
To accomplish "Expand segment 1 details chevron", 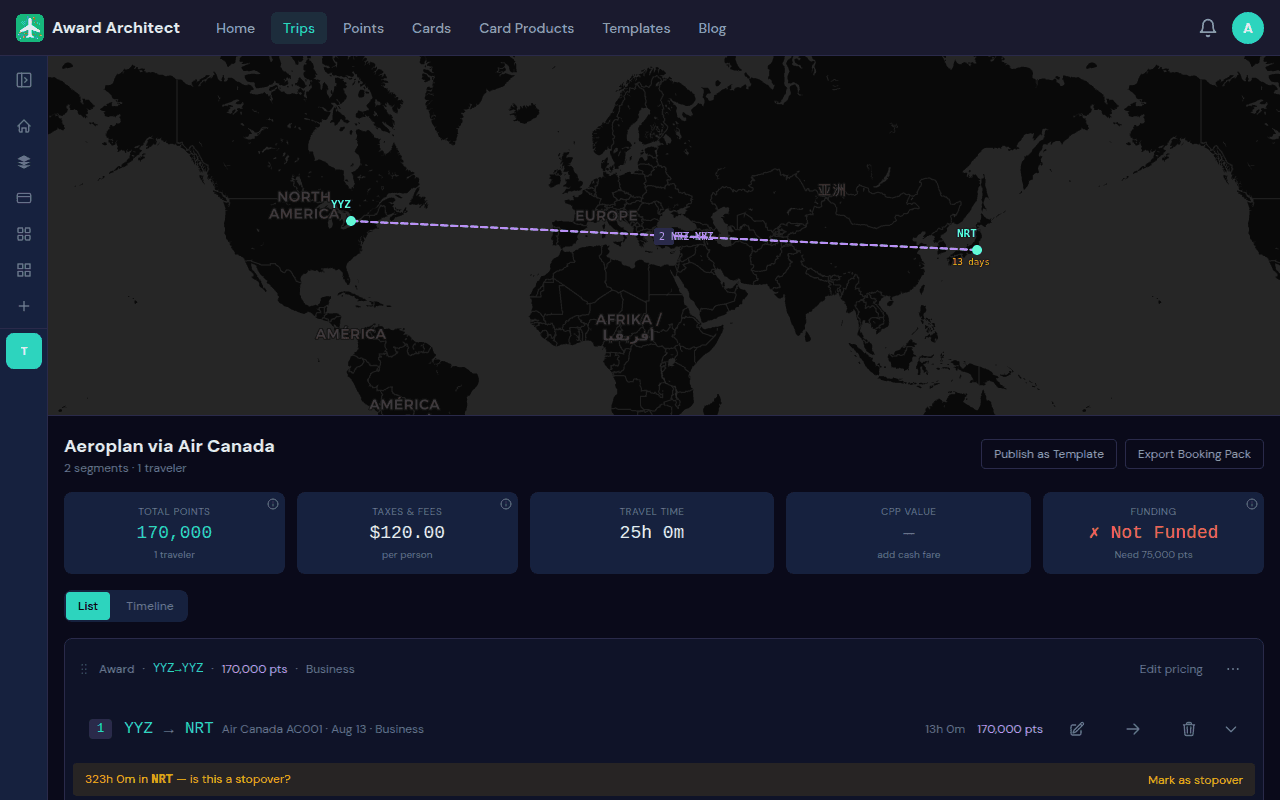I will tap(1231, 729).
